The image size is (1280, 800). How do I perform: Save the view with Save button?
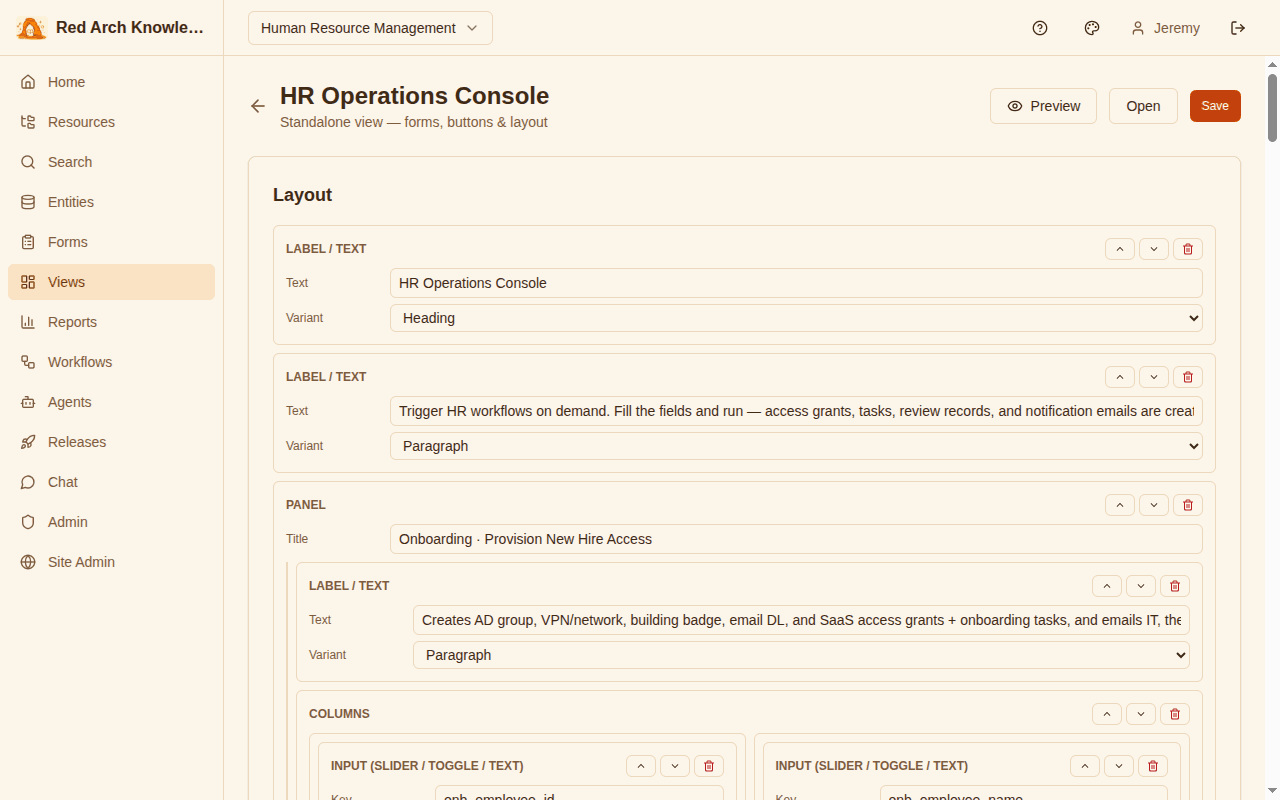[x=1215, y=106]
